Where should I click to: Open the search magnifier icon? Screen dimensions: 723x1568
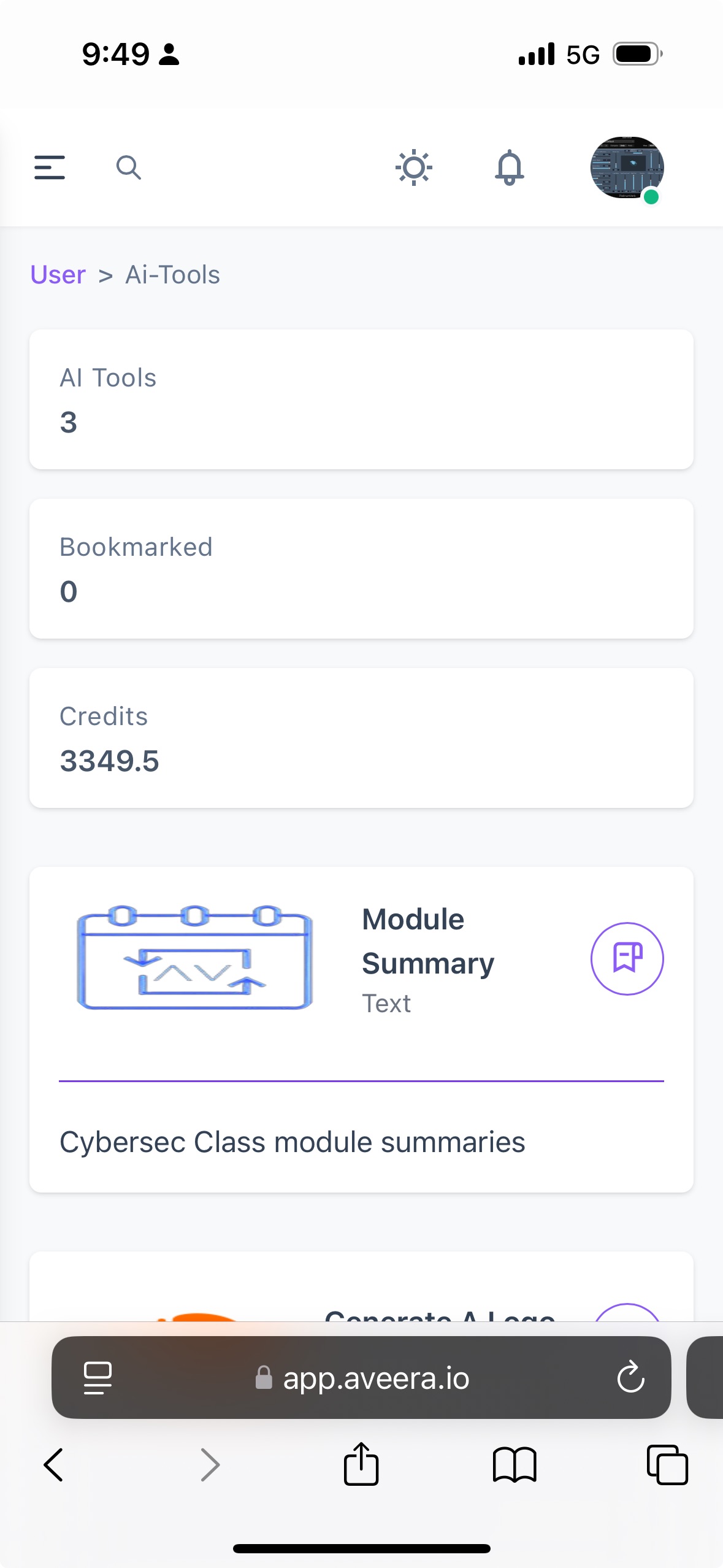[129, 167]
